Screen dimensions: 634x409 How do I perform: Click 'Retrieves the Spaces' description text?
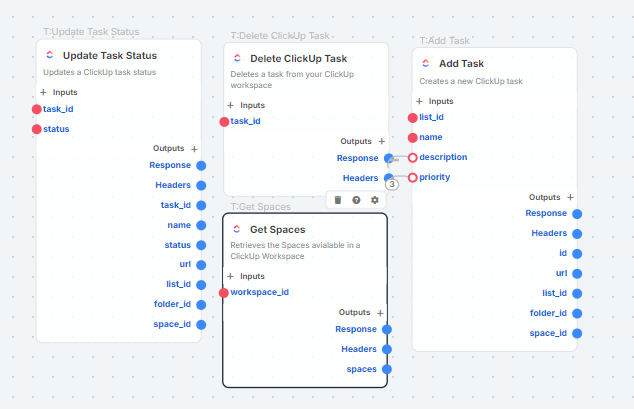tap(295, 251)
